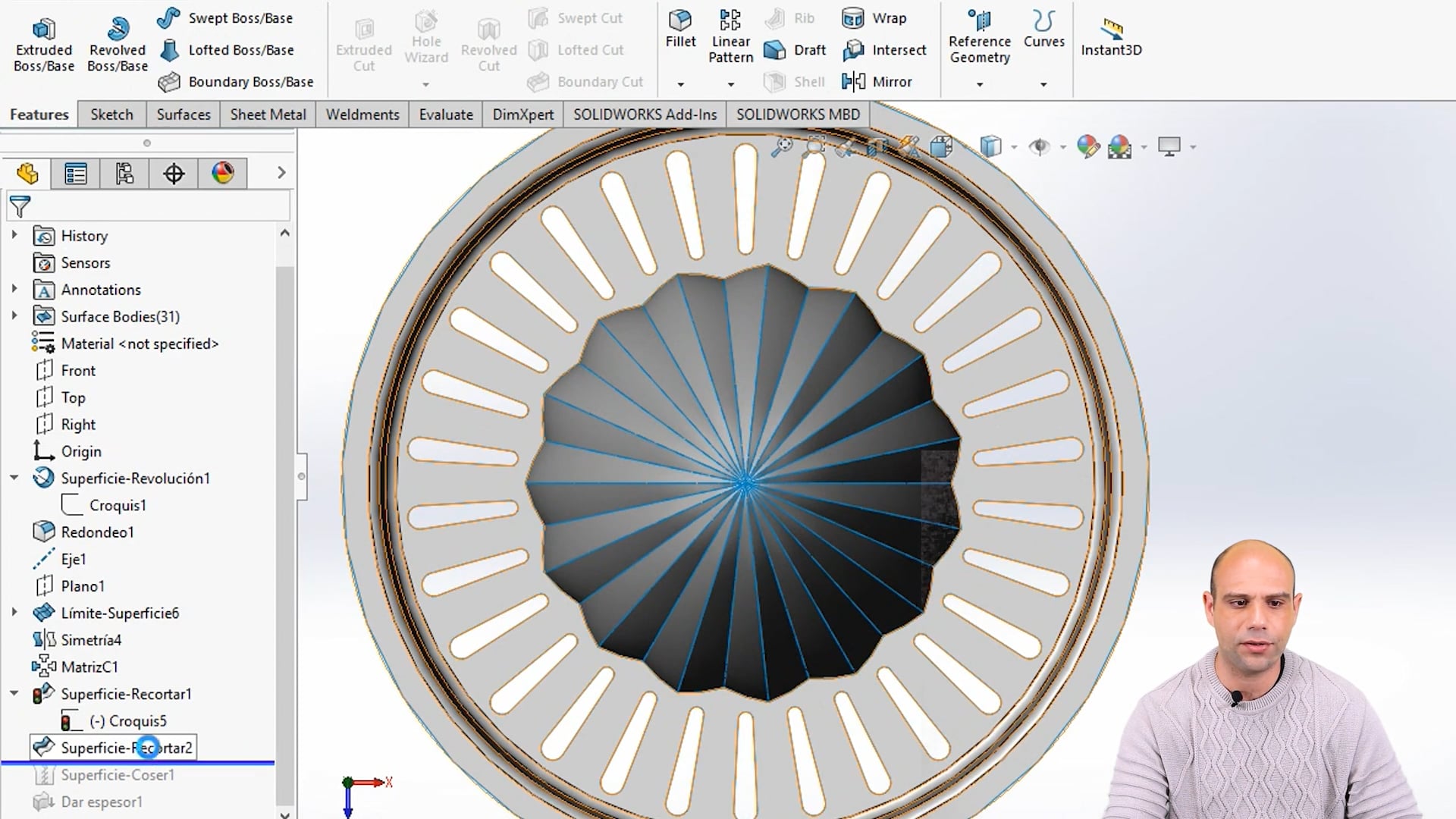Screen dimensions: 1456x819
Task: Toggle Hide/Show Items eye icon
Action: tap(1039, 146)
